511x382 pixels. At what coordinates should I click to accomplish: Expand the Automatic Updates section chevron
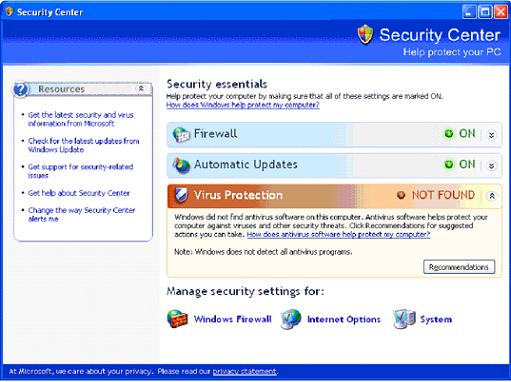(491, 166)
